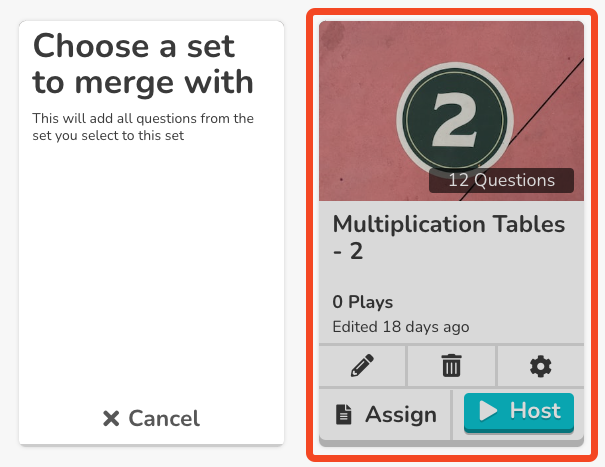Click the play triangle on Host
The width and height of the screenshot is (605, 467).
(488, 411)
